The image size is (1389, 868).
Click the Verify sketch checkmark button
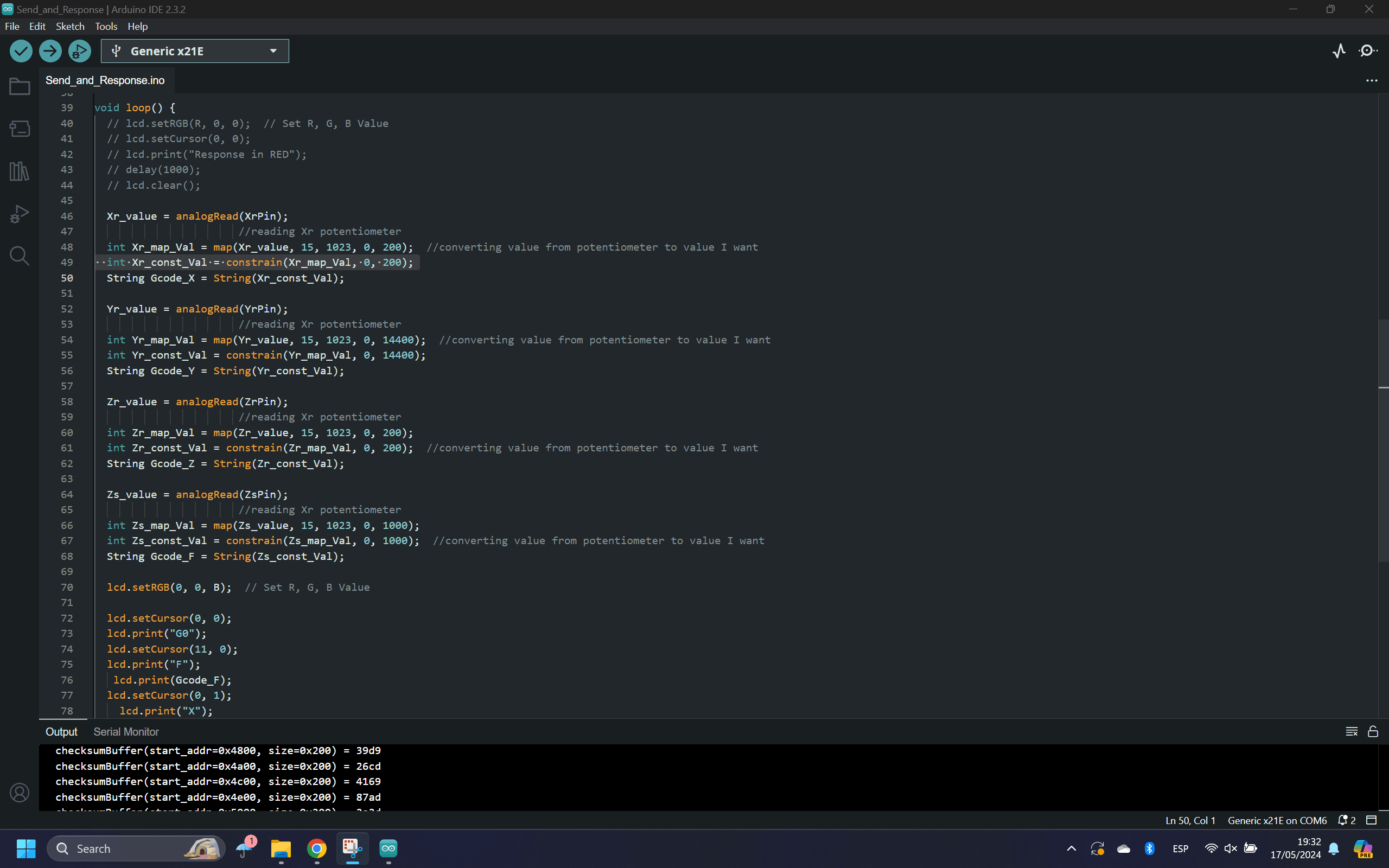[21, 51]
